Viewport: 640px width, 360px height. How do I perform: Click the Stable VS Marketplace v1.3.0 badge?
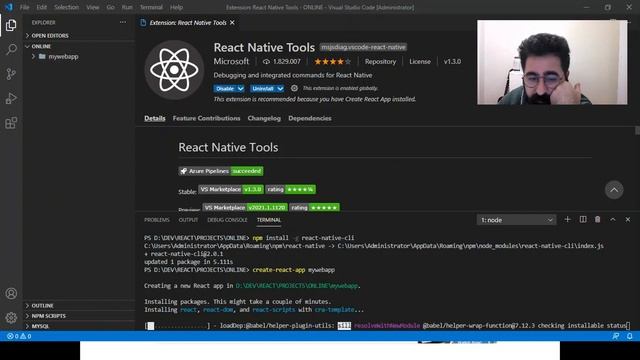[x=231, y=189]
